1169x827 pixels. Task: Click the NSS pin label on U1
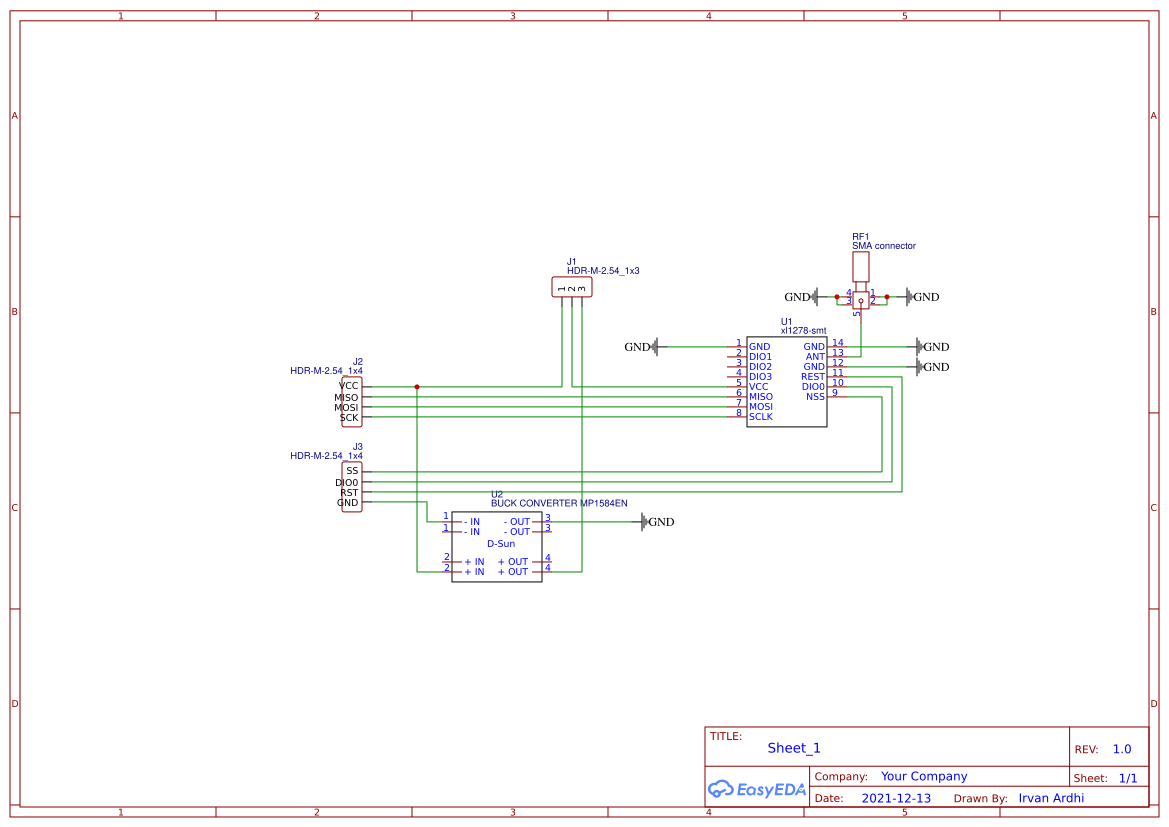coord(815,397)
